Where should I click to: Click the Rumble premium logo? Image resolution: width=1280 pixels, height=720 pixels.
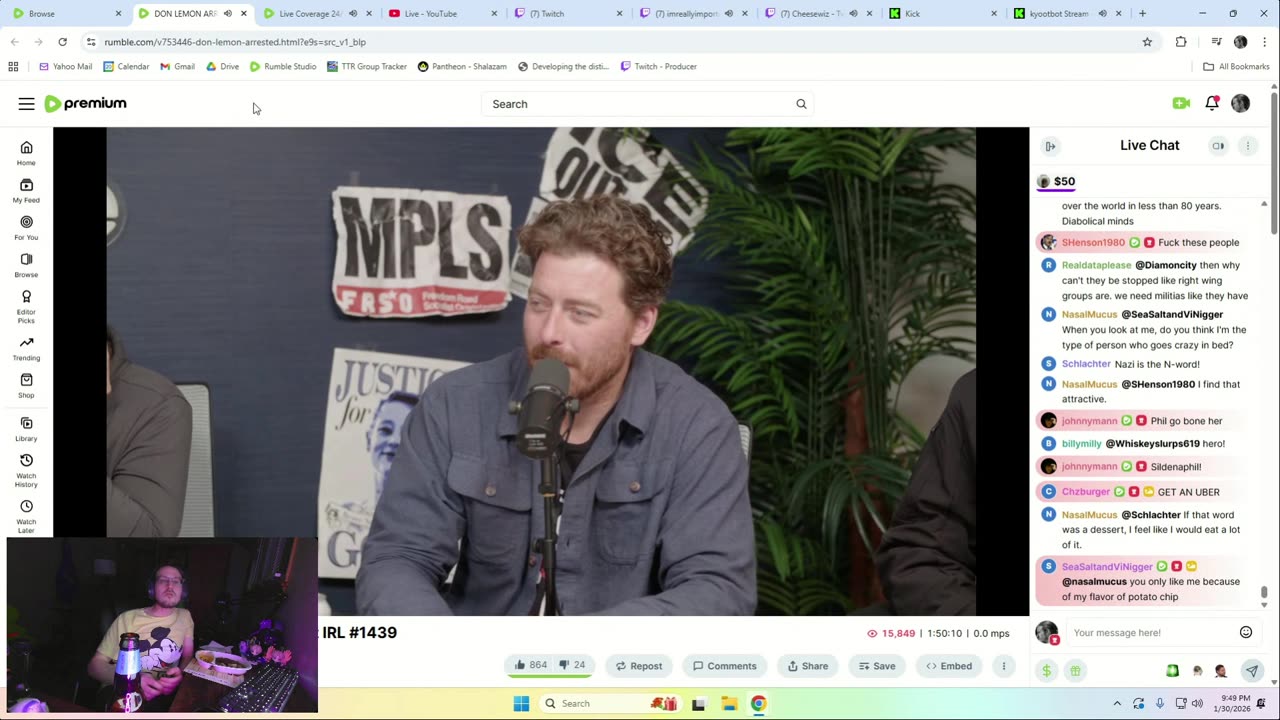85,104
